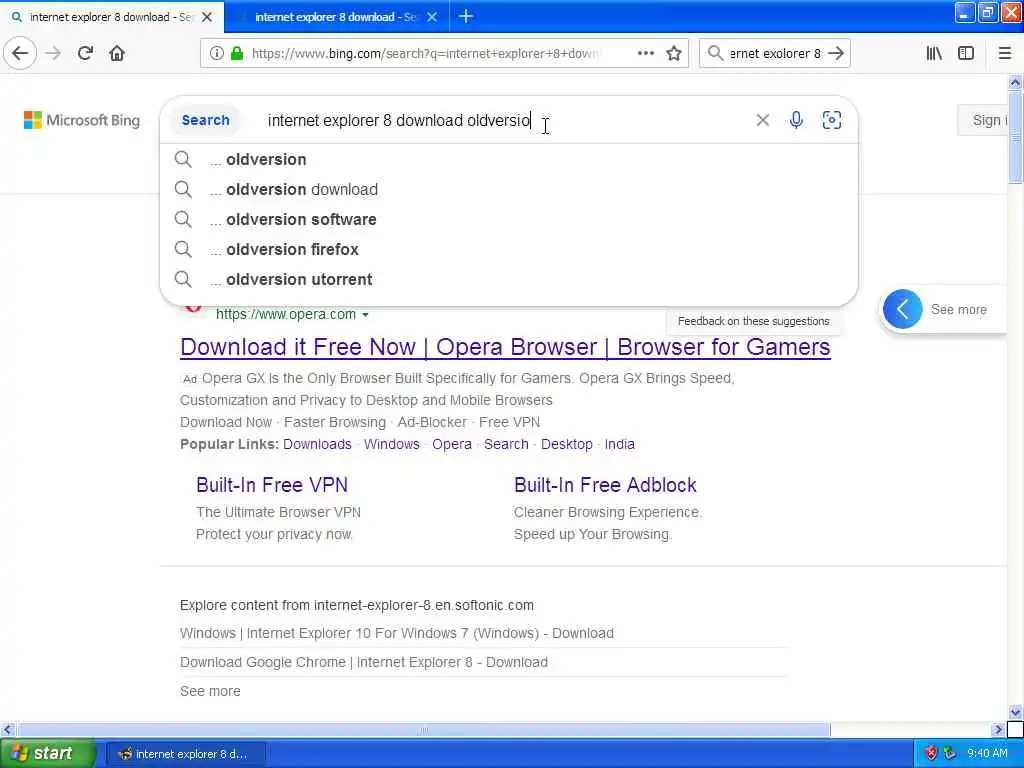Open Download Google Chrome softonic link
1024x768 pixels.
(364, 662)
